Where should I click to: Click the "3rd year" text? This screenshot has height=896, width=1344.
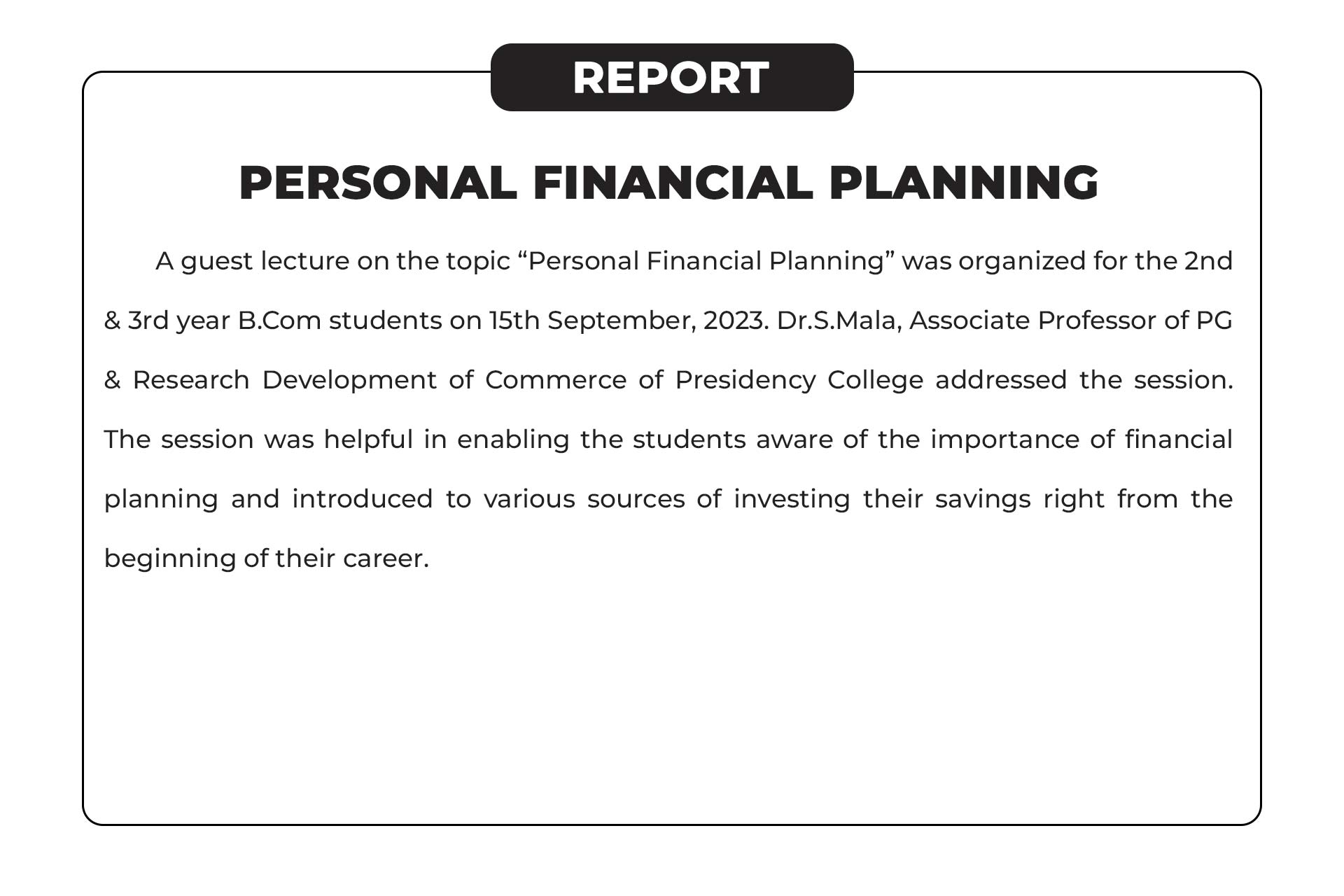point(179,321)
